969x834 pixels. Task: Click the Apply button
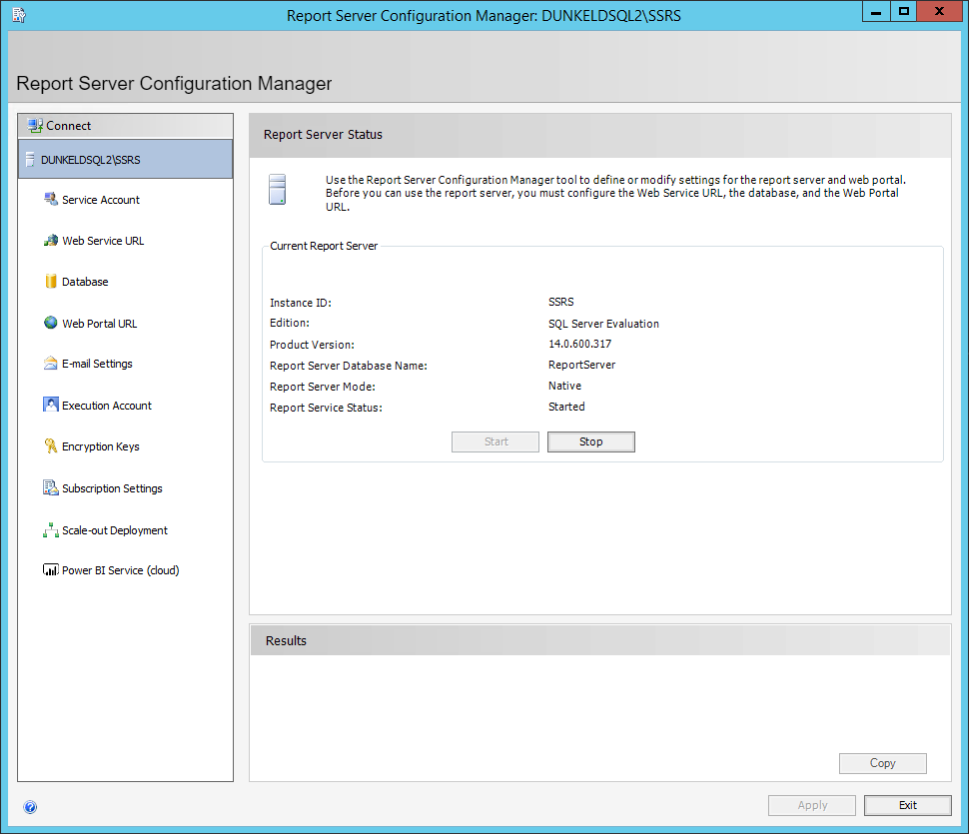click(812, 805)
